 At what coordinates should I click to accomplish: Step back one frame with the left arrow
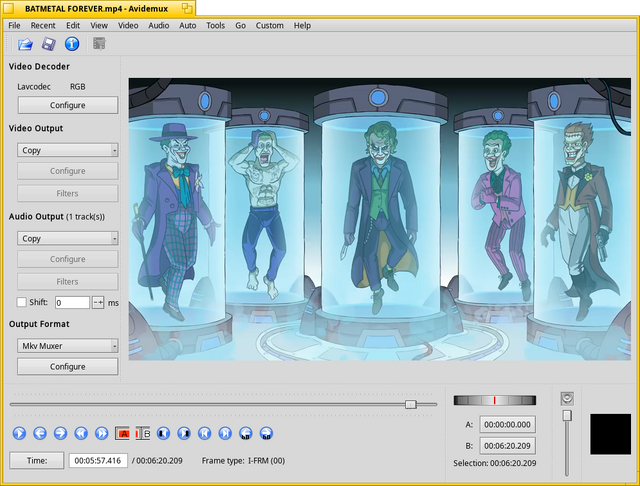pyautogui.click(x=40, y=433)
